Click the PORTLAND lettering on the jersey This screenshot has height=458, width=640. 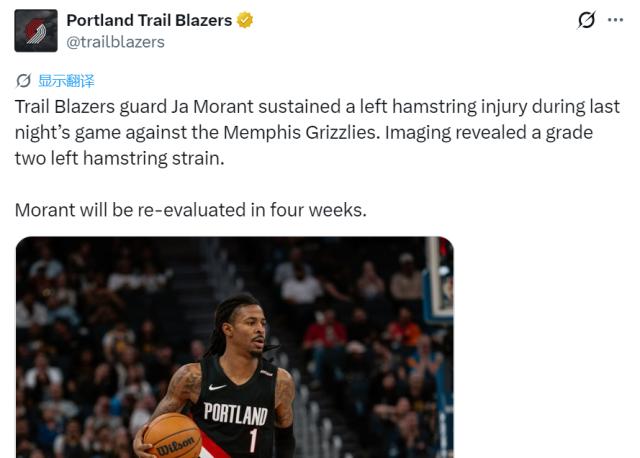(236, 414)
